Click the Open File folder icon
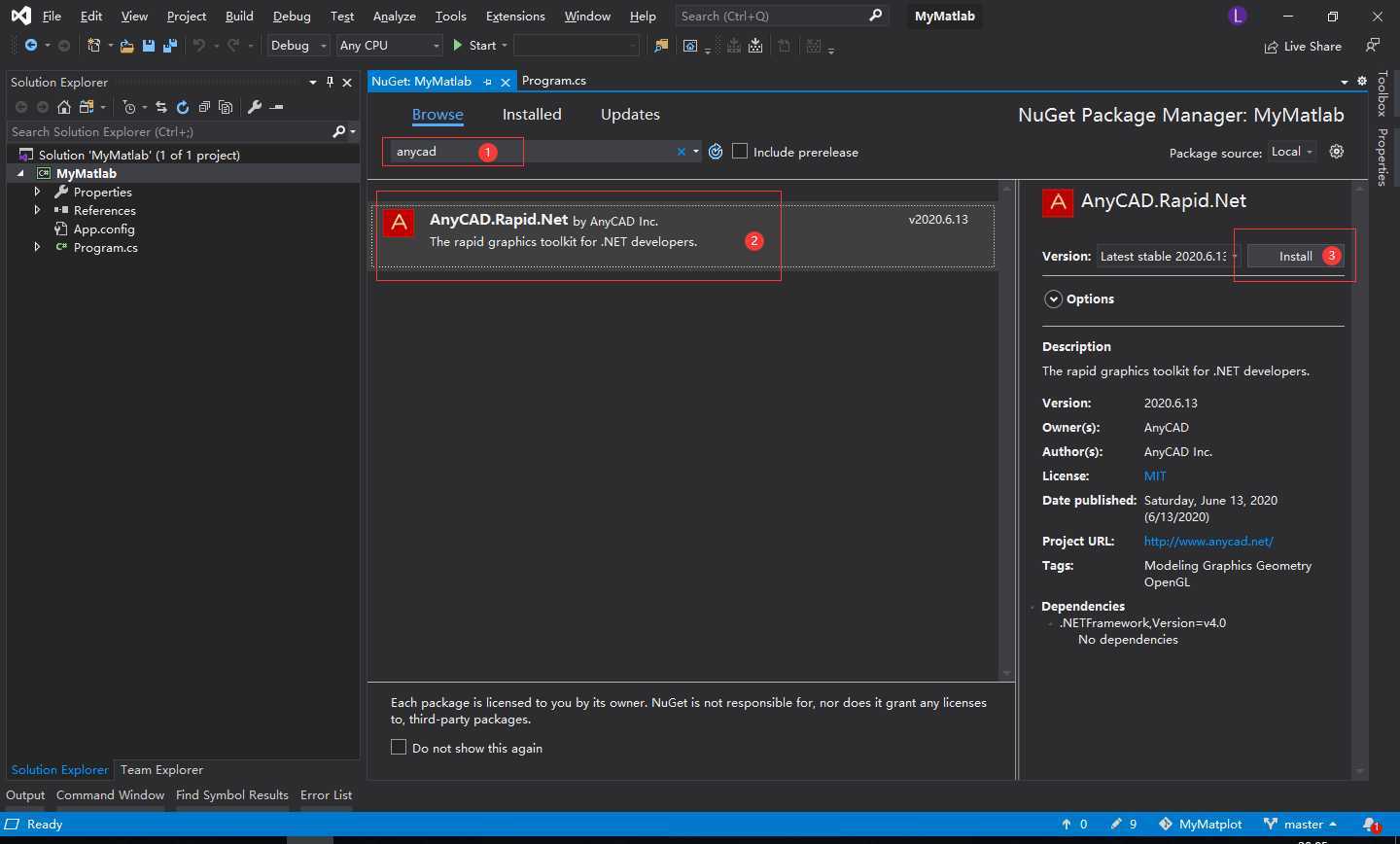The image size is (1400, 844). pyautogui.click(x=126, y=46)
